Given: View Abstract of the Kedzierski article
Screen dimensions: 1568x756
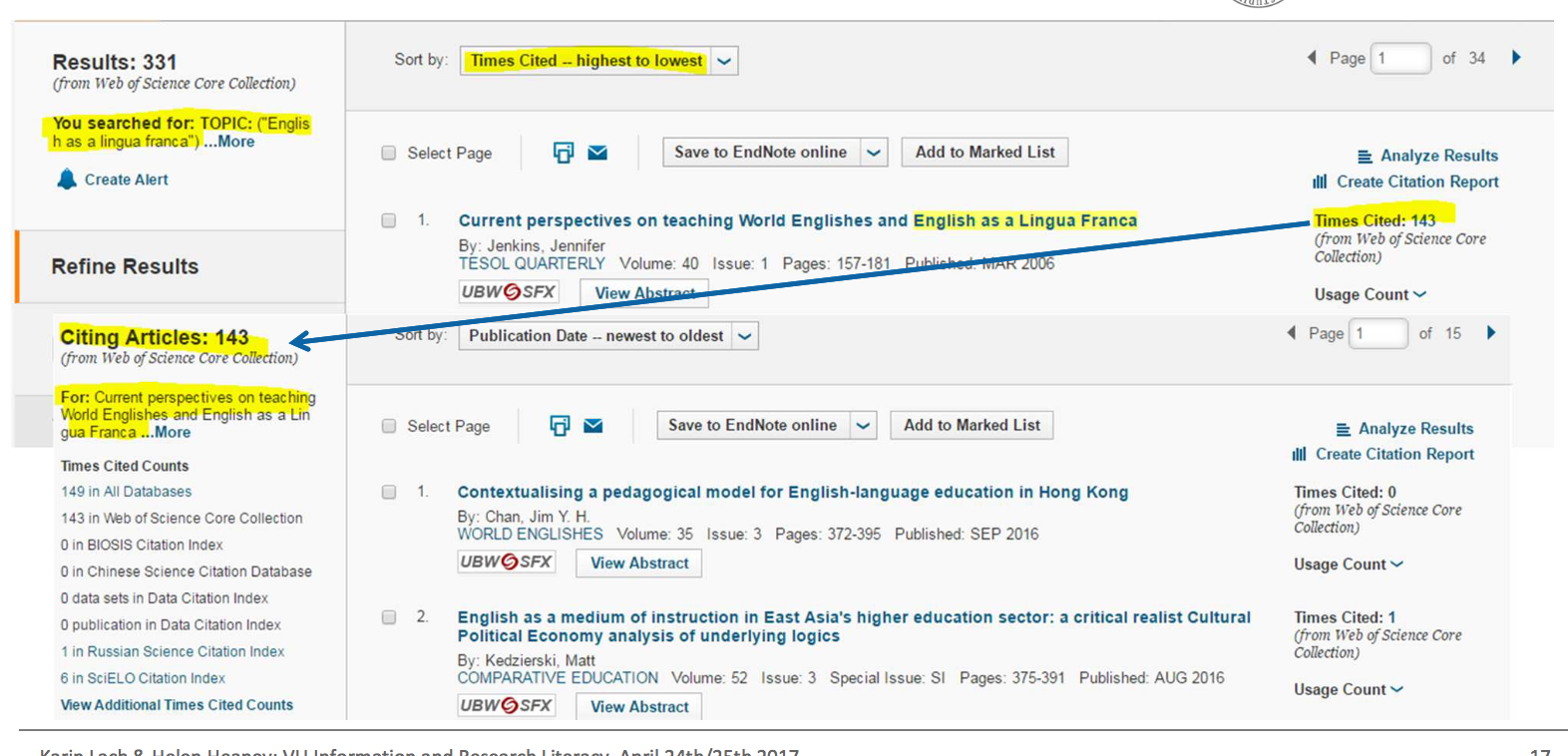Looking at the screenshot, I should pos(639,707).
